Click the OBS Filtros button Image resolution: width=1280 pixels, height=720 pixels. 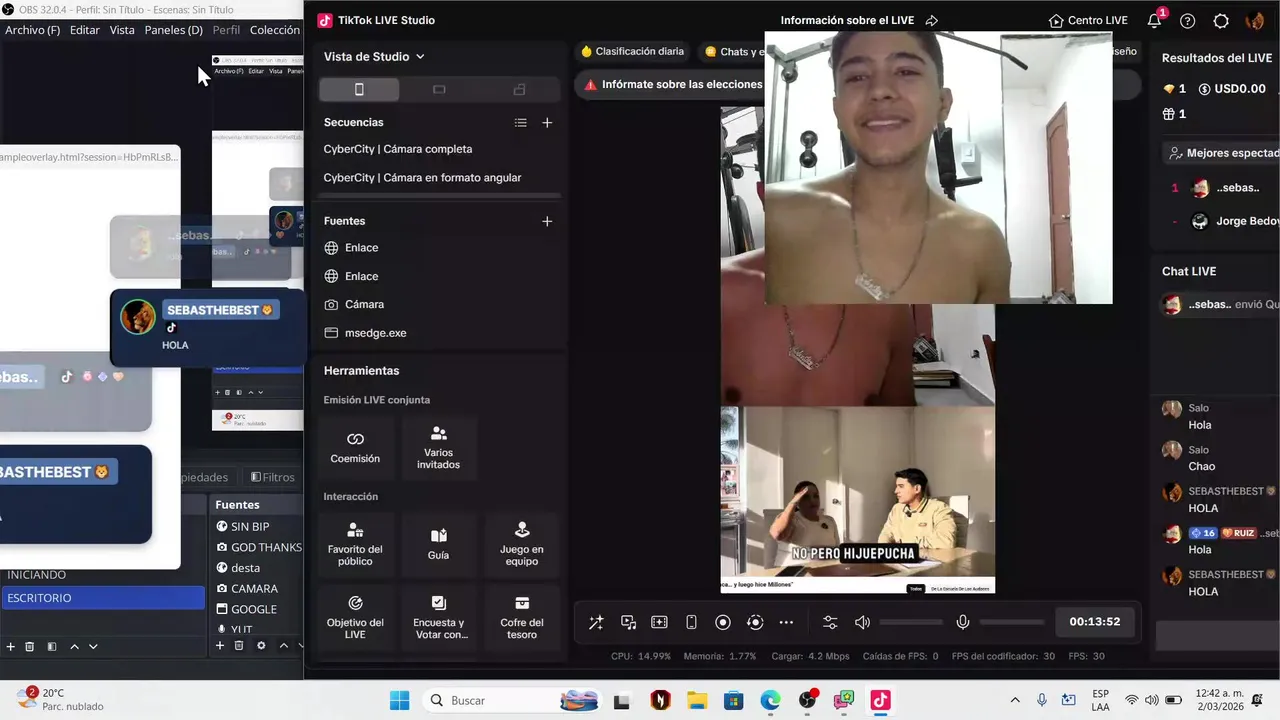(x=273, y=477)
